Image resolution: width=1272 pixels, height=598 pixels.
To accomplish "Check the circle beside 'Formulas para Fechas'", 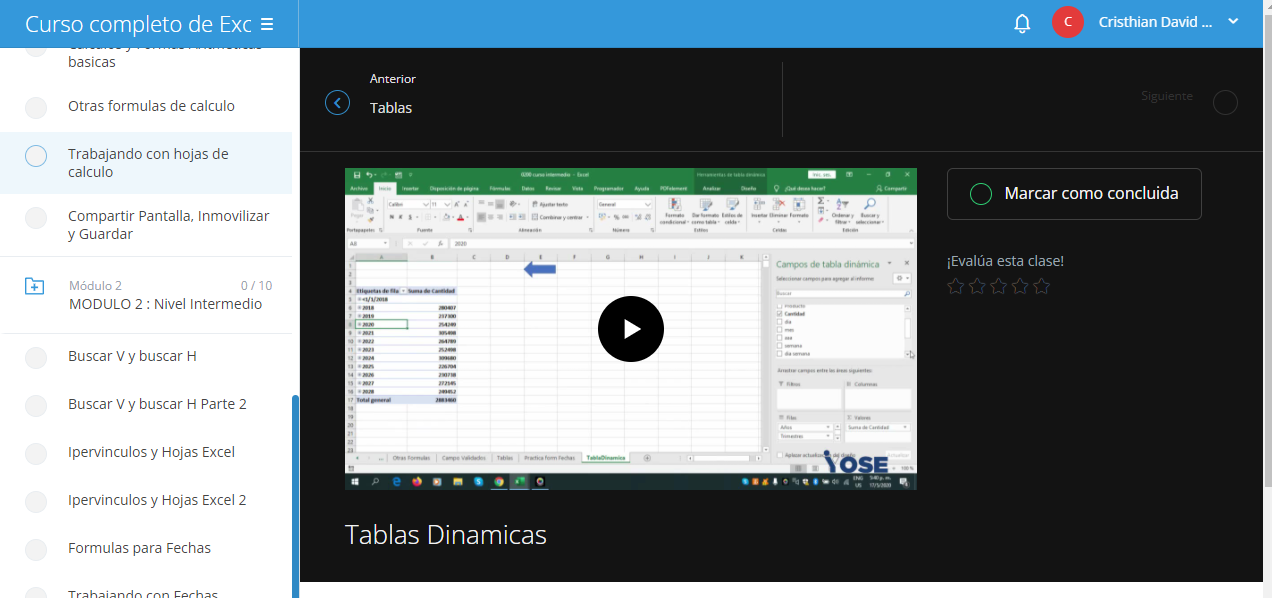I will click(36, 549).
